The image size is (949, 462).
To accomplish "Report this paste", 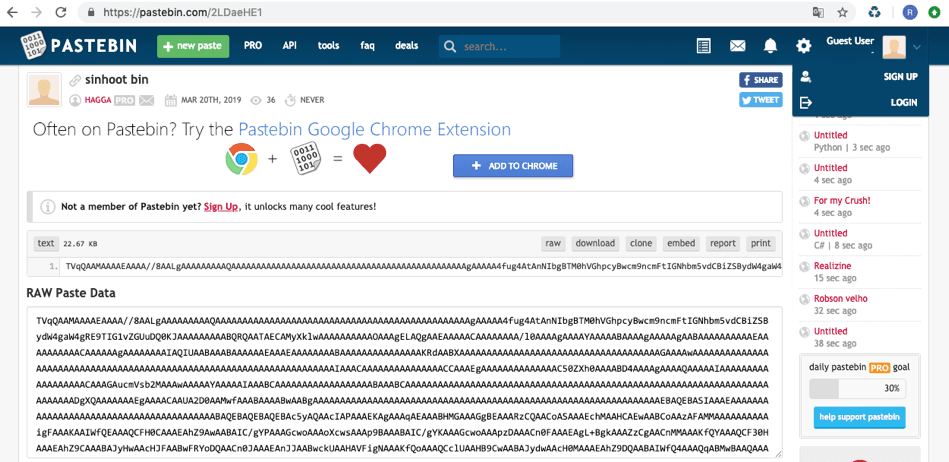I will (723, 243).
